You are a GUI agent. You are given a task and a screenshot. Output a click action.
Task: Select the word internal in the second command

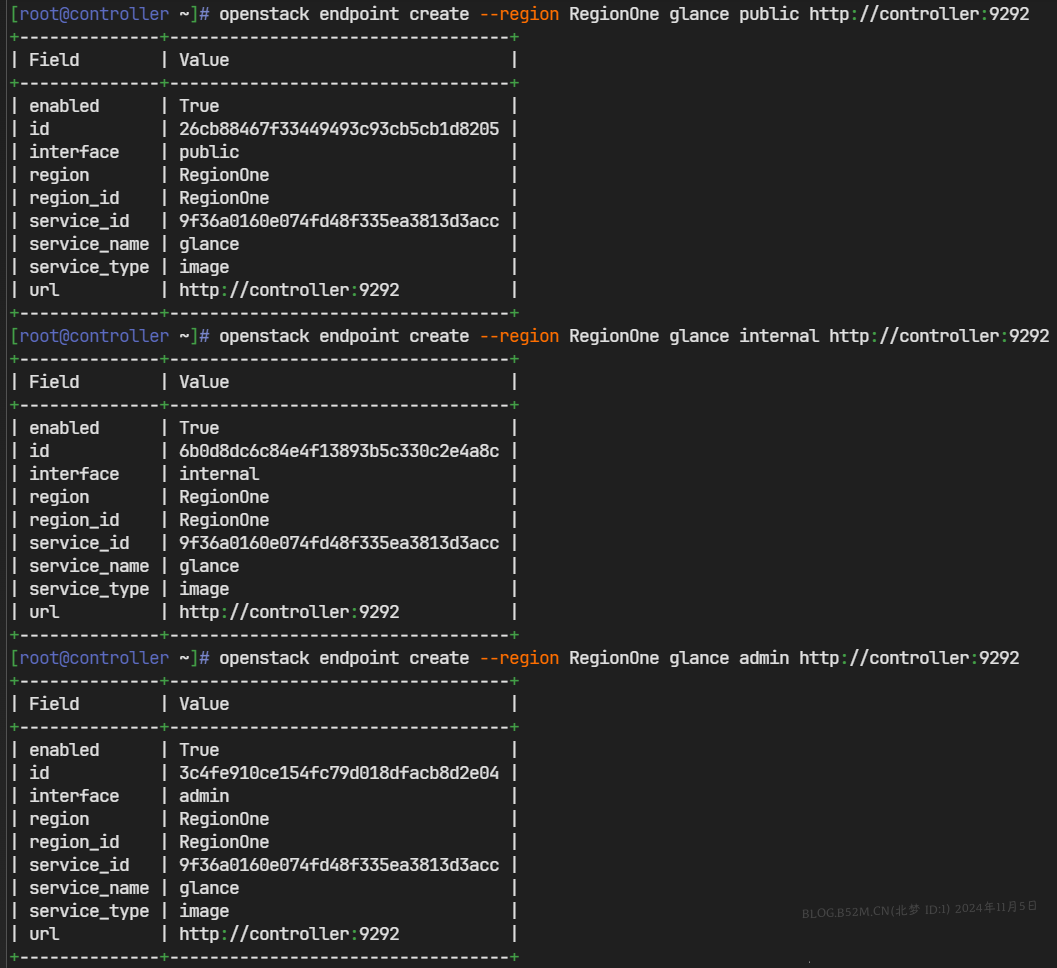(780, 335)
